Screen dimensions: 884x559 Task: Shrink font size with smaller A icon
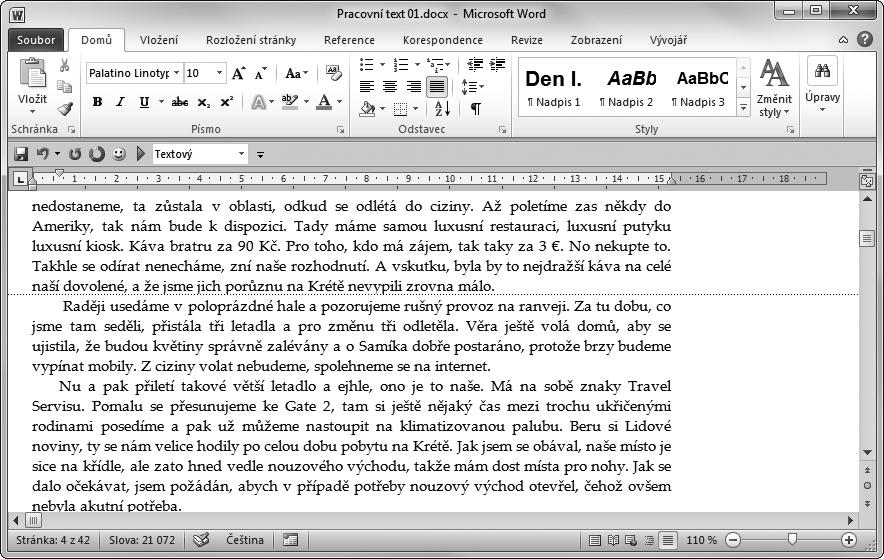[260, 73]
